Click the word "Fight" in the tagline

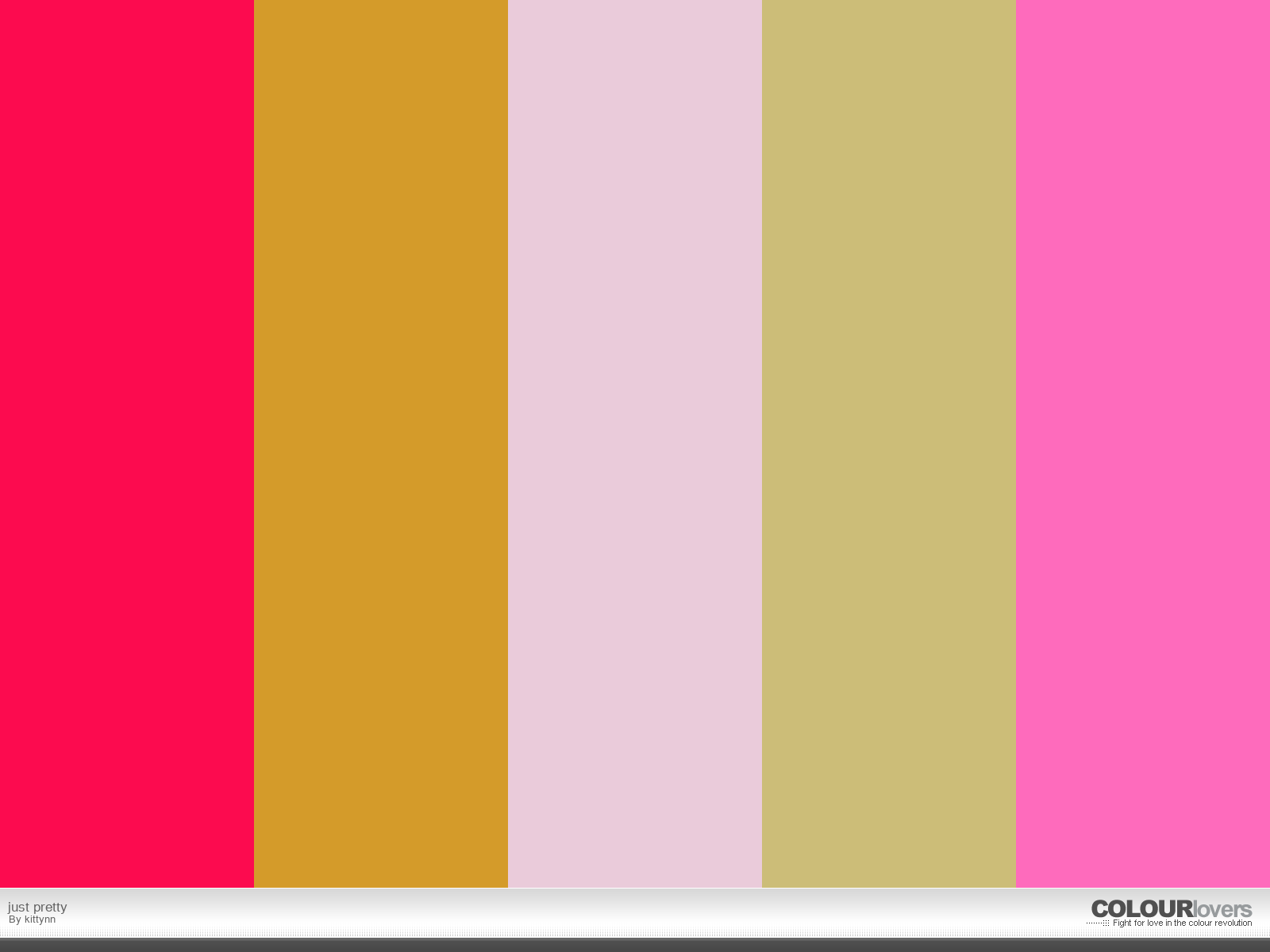point(1122,923)
